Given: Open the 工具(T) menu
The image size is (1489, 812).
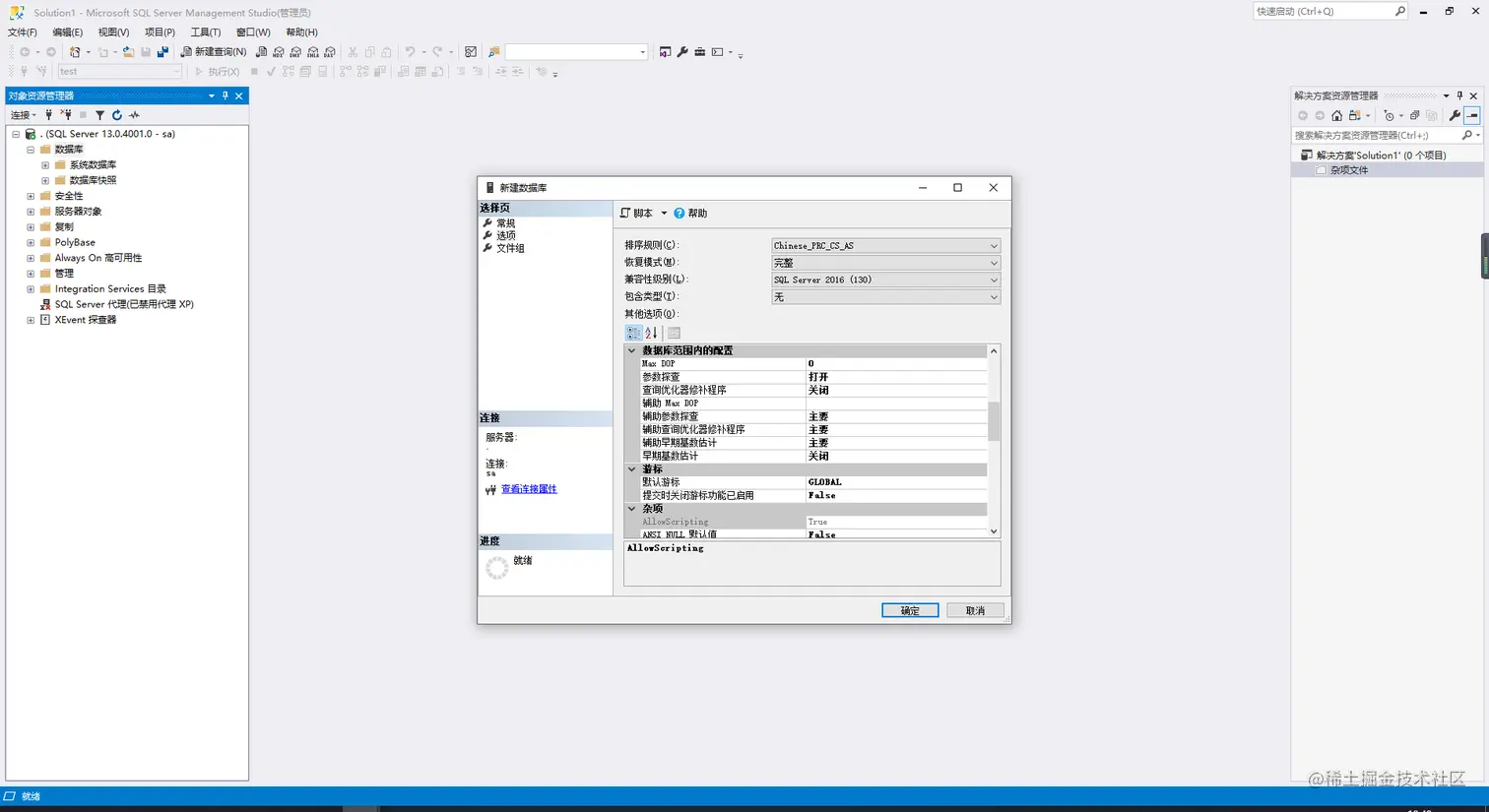Looking at the screenshot, I should point(206,32).
